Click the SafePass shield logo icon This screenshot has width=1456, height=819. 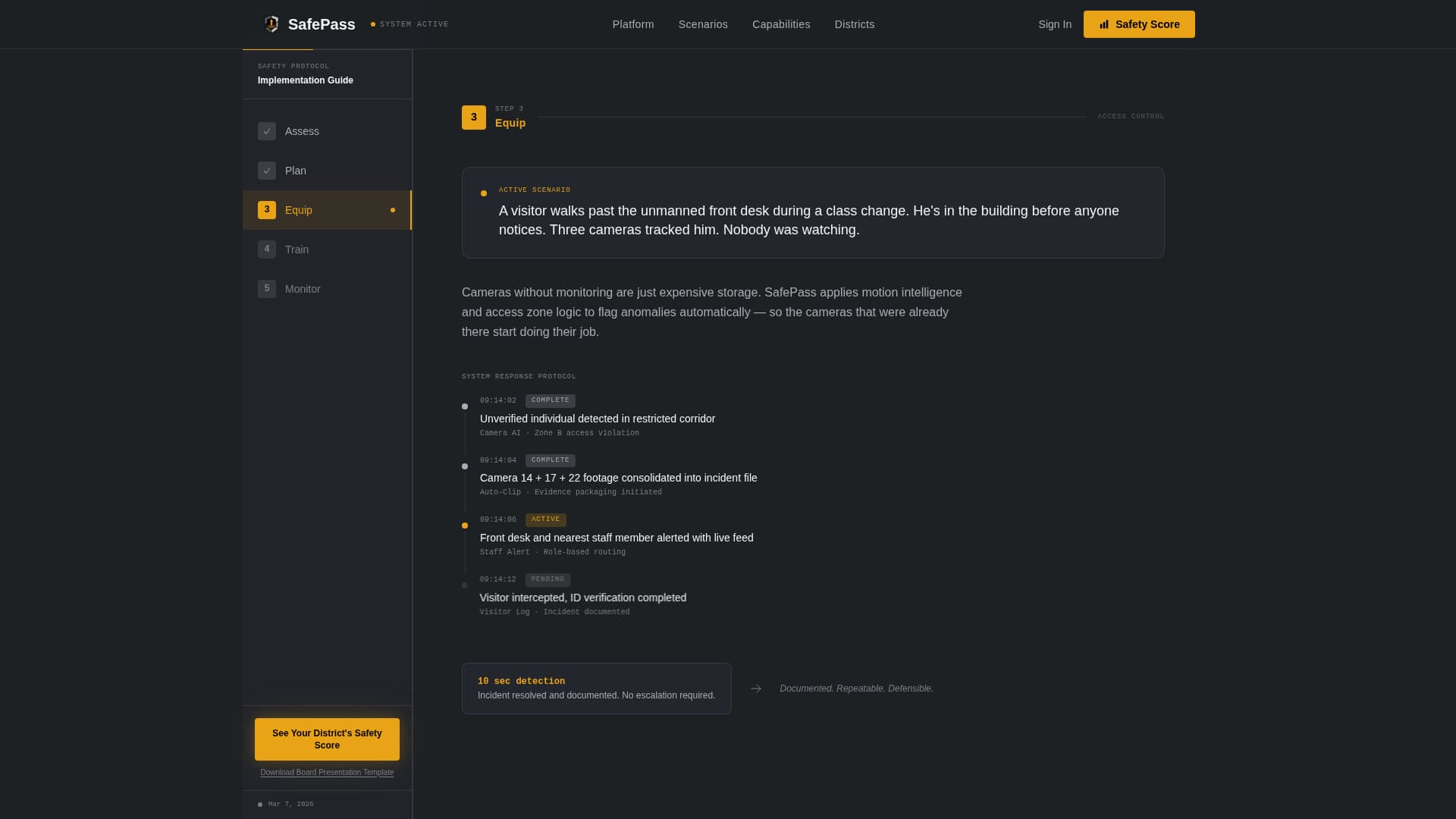[x=271, y=24]
